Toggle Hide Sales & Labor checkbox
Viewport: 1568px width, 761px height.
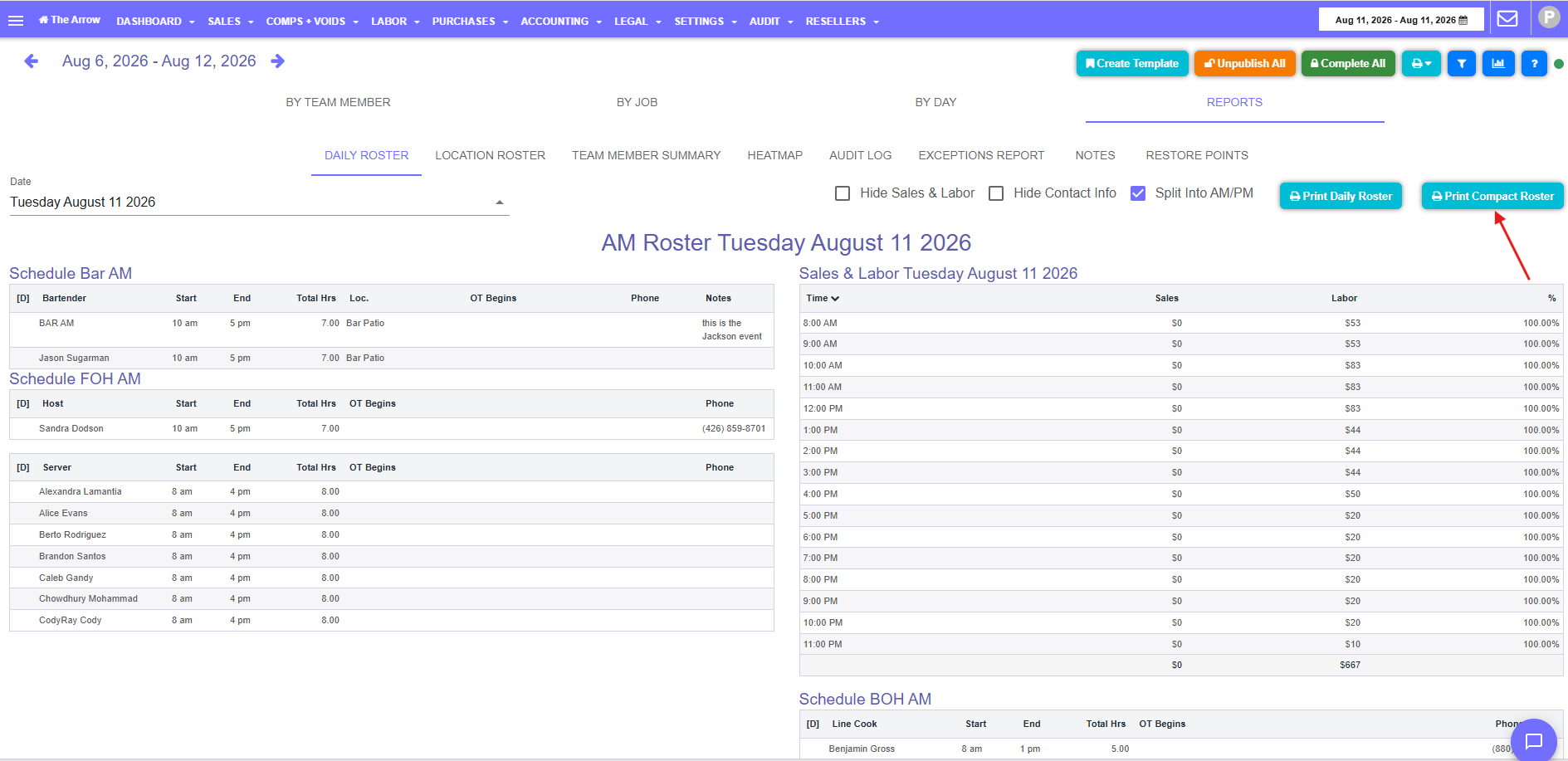[x=843, y=193]
